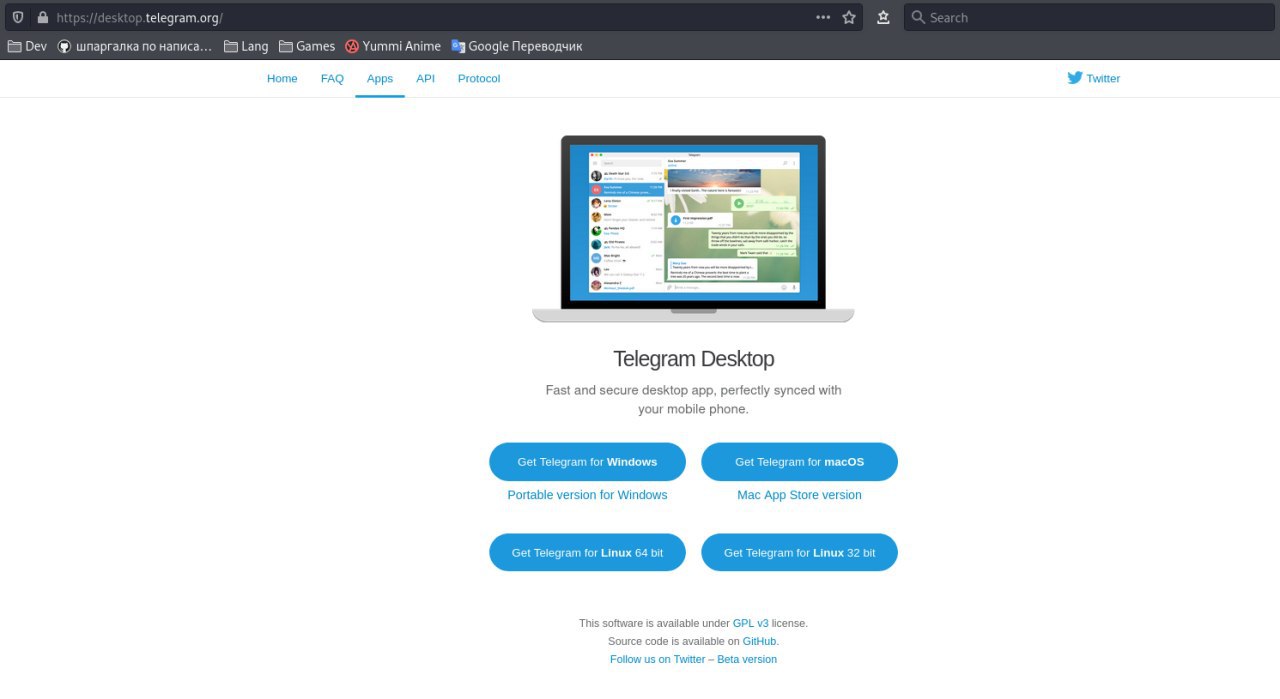Click Get Telegram for macOS button

coord(799,462)
